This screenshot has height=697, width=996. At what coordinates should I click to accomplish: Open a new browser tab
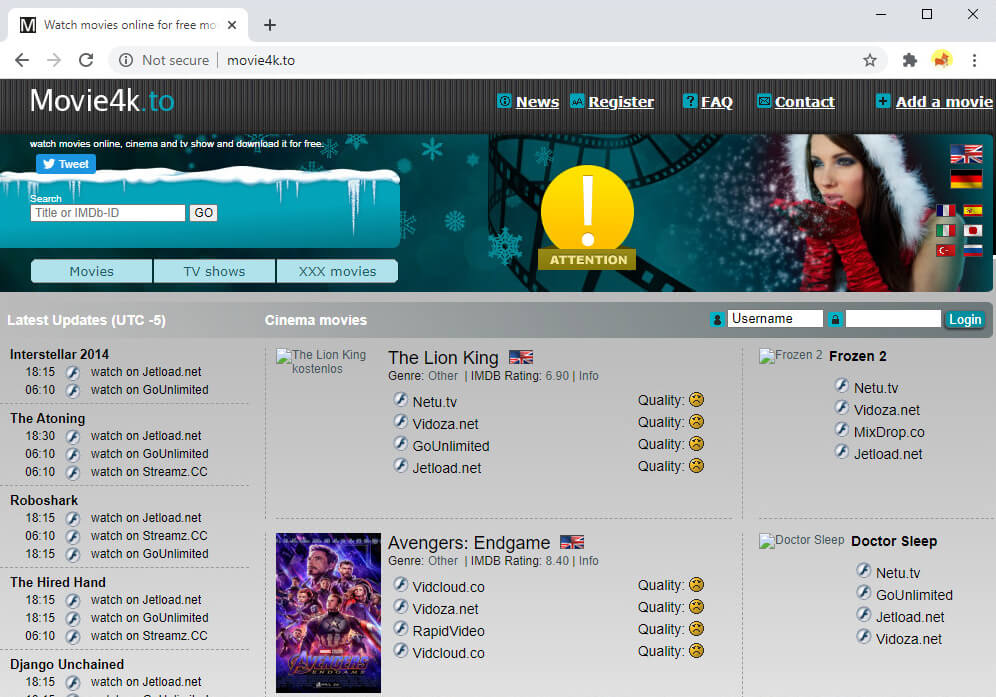[270, 25]
